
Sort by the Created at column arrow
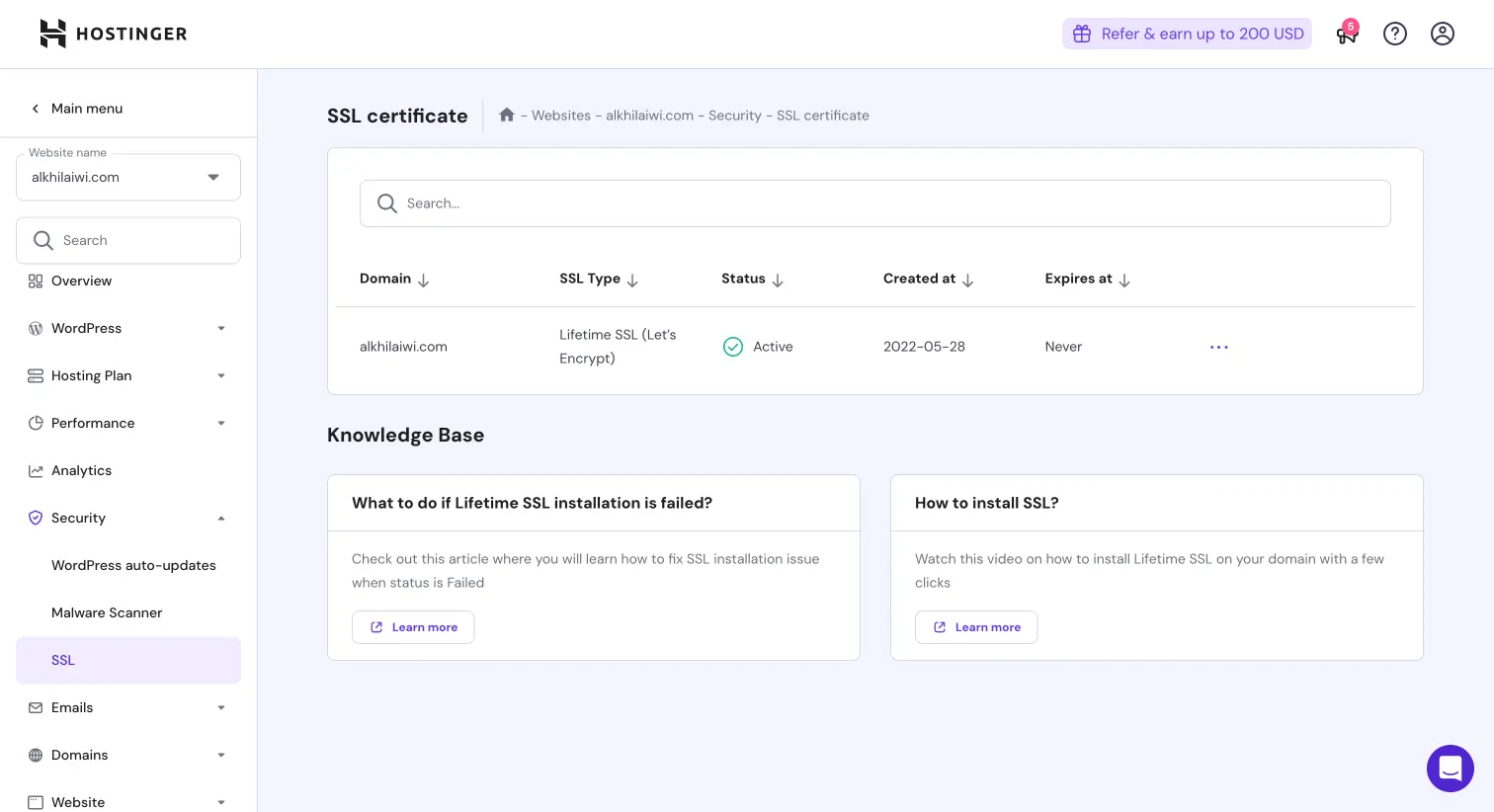(967, 281)
